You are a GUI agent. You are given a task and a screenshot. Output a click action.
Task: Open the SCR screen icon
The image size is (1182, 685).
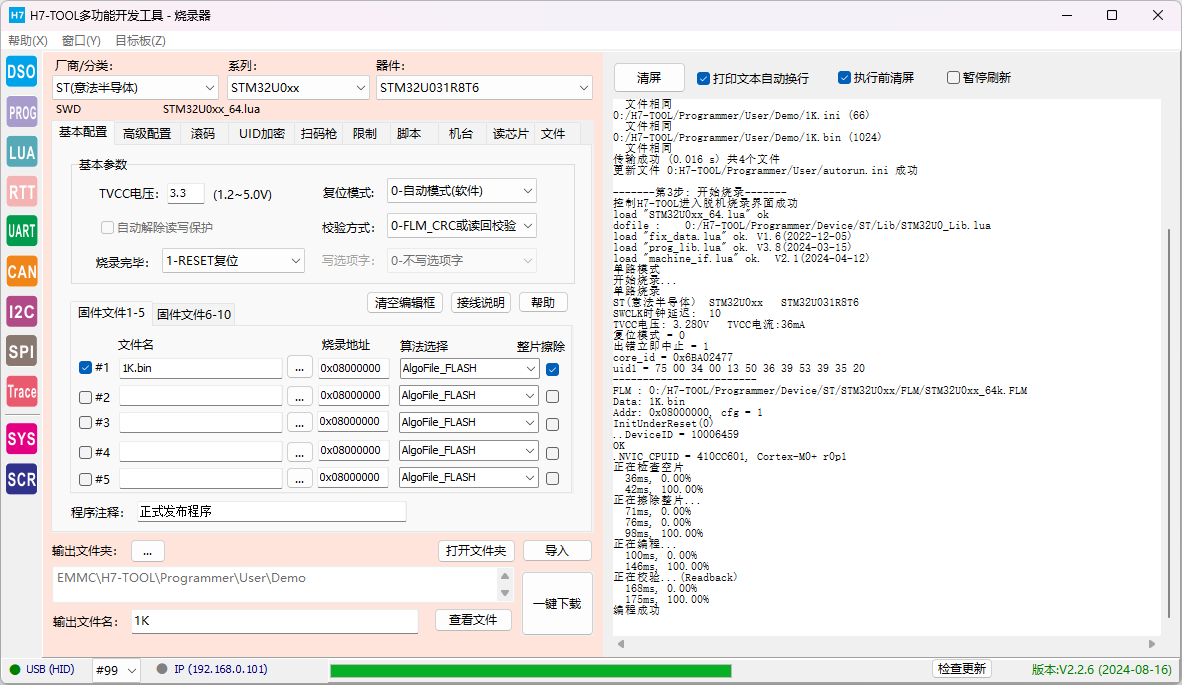21,479
